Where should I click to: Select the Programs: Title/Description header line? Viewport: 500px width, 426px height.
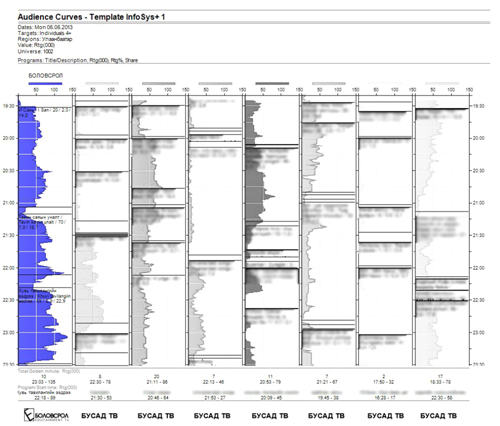[x=78, y=60]
